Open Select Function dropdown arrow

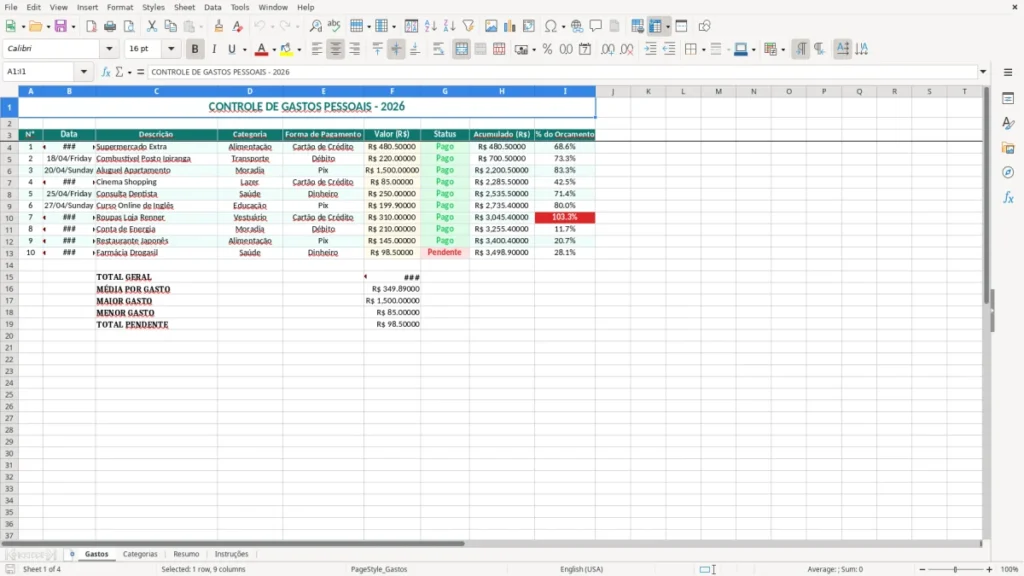[x=129, y=72]
